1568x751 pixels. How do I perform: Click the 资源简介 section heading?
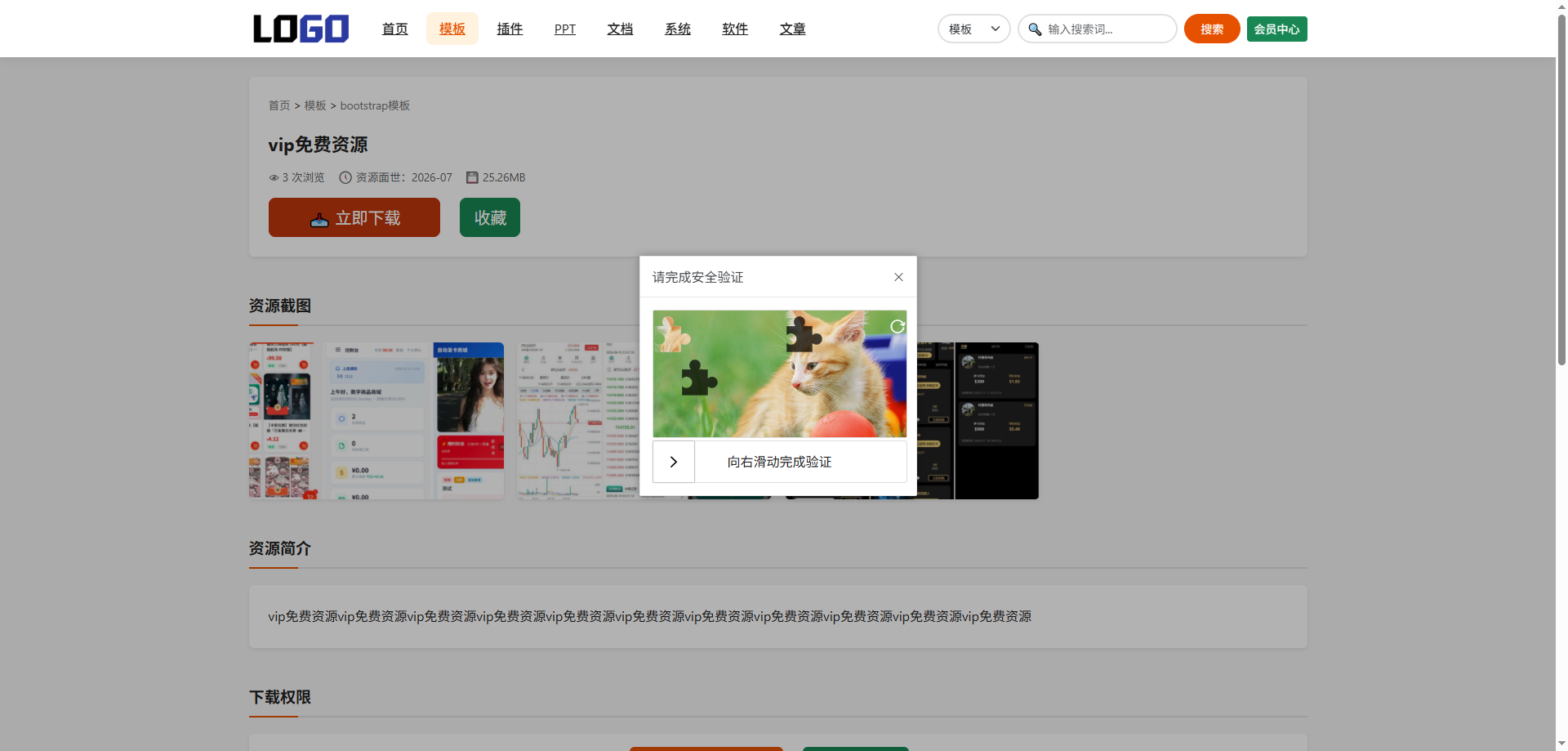pos(280,548)
